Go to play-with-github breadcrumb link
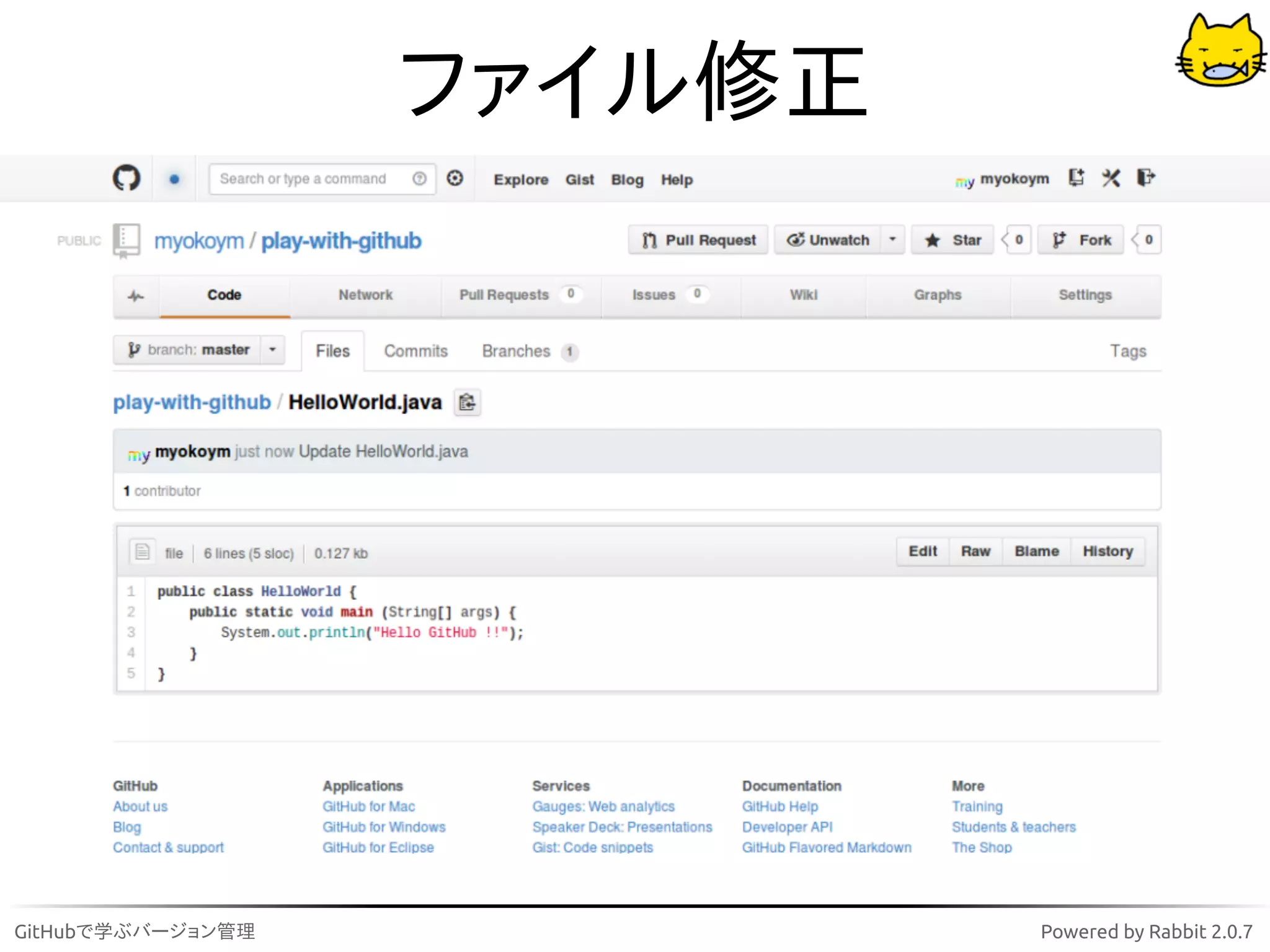The height and width of the screenshot is (952, 1270). click(192, 402)
